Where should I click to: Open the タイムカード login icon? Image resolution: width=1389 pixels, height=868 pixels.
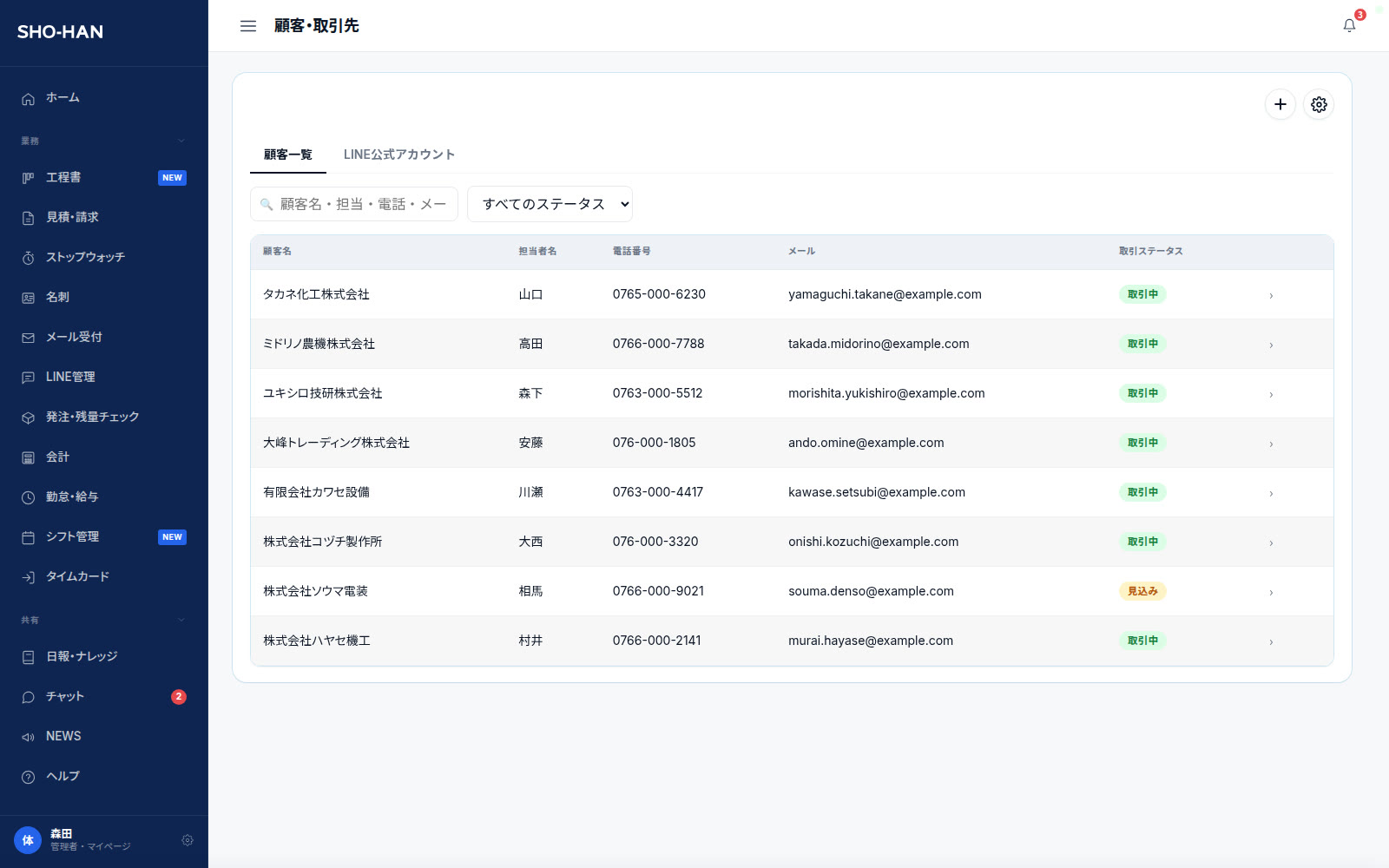28,577
